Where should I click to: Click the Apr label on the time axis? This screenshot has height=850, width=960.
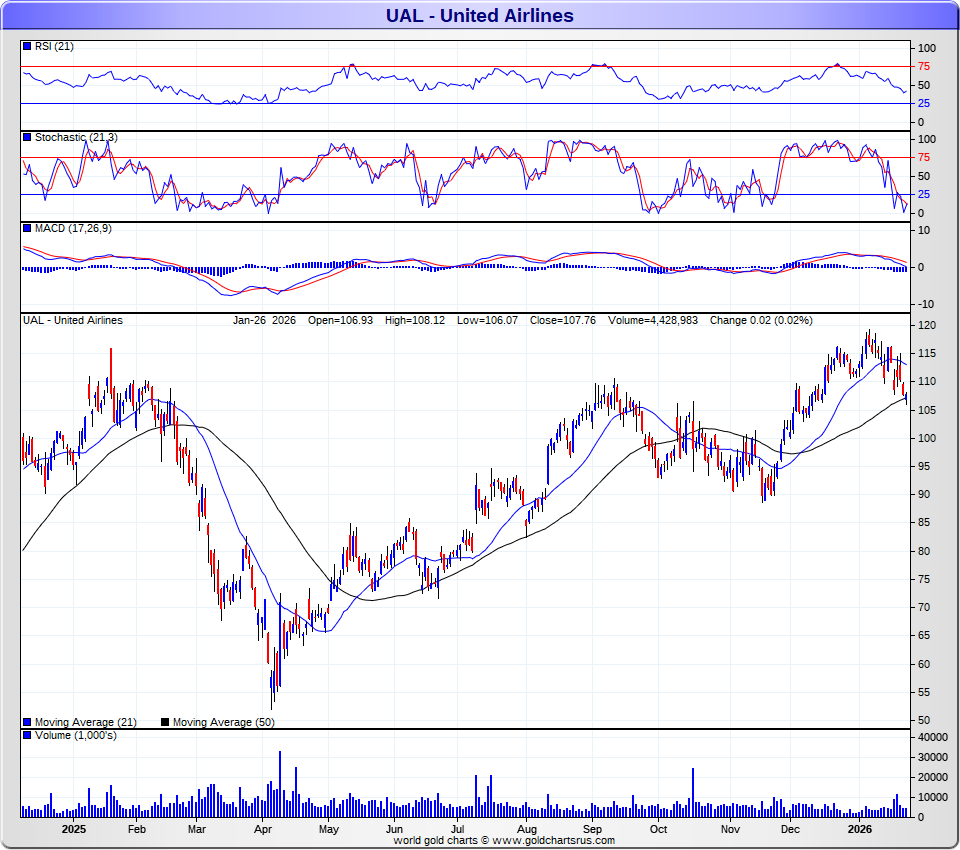point(263,829)
